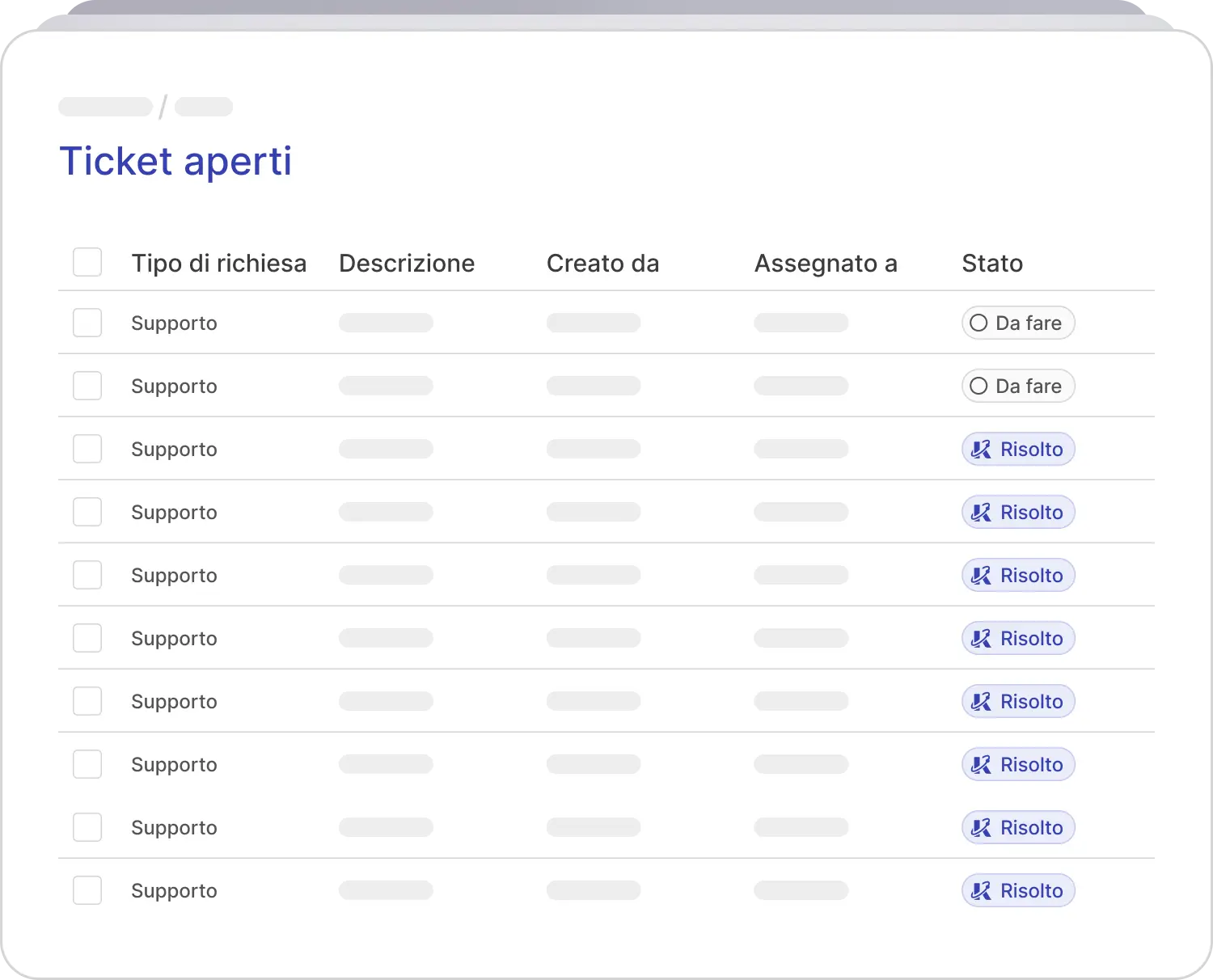
Task: Click the Risolto badge in the ninth row
Action: [x=1018, y=827]
